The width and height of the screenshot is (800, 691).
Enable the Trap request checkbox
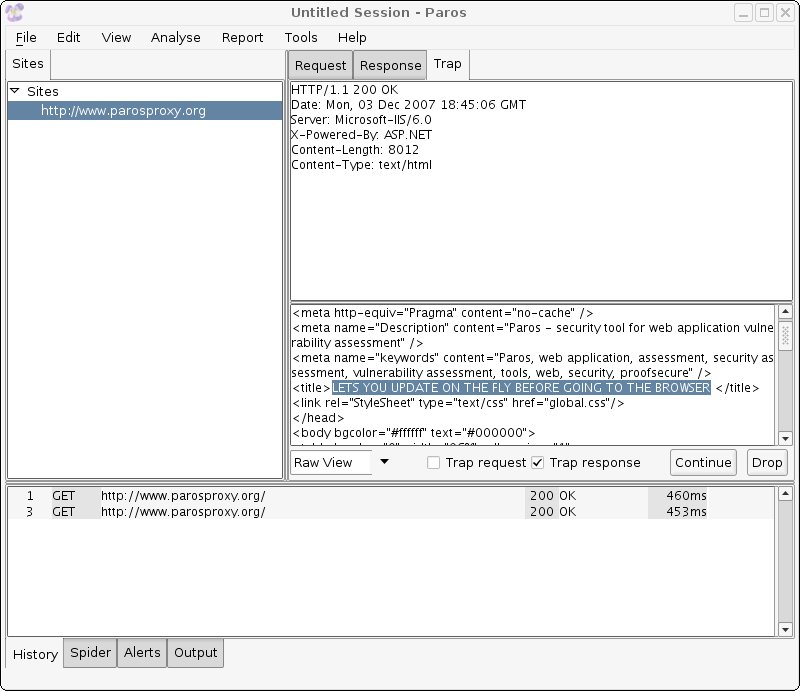(x=433, y=463)
